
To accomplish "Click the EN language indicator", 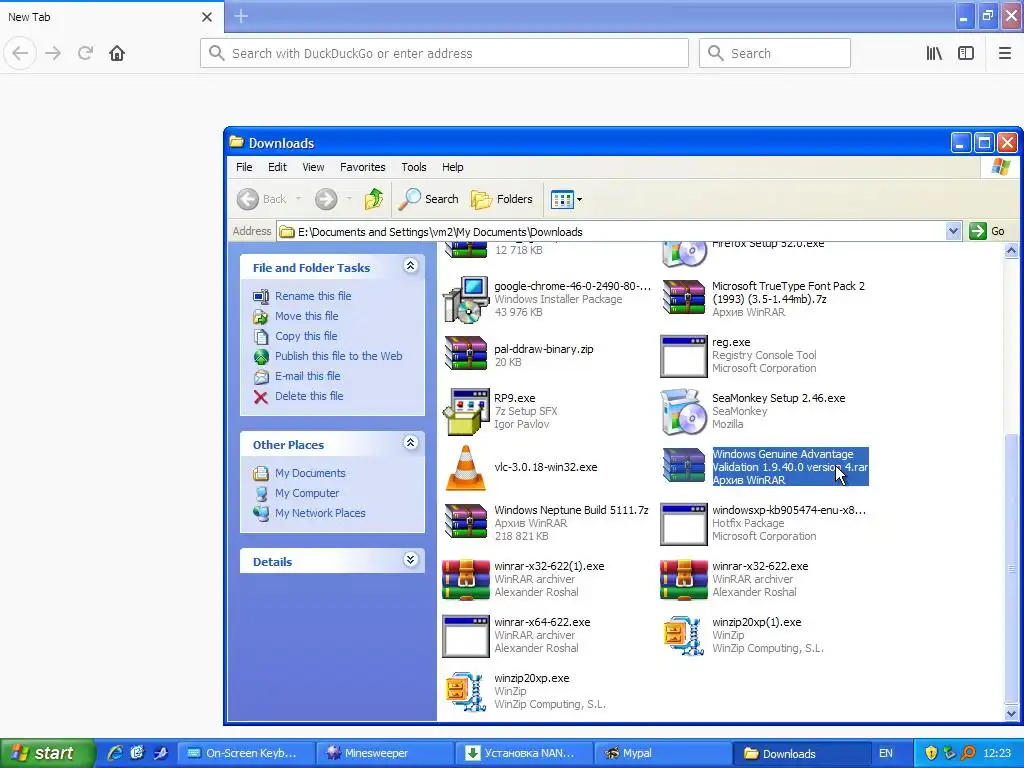I will (x=886, y=754).
